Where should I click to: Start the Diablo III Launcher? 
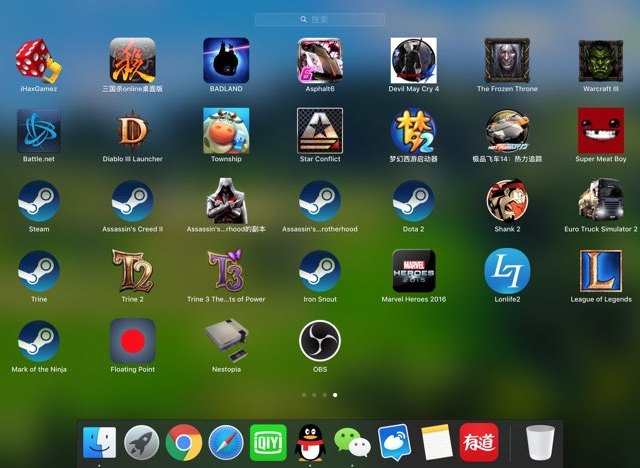click(132, 130)
